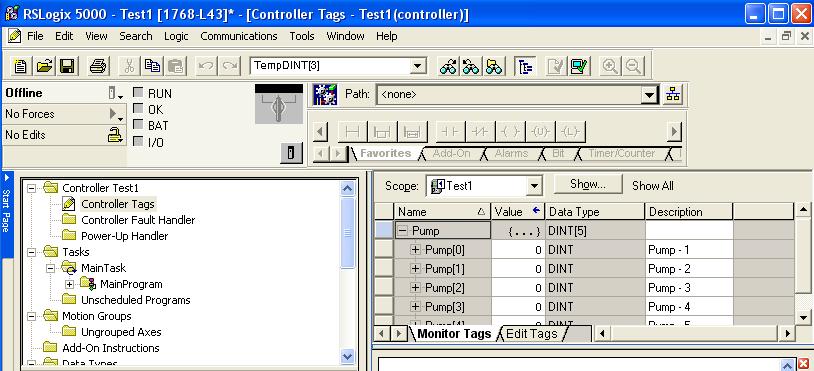Insert a Branch Level element from instruction toolbar
The width and height of the screenshot is (814, 371).
412,132
